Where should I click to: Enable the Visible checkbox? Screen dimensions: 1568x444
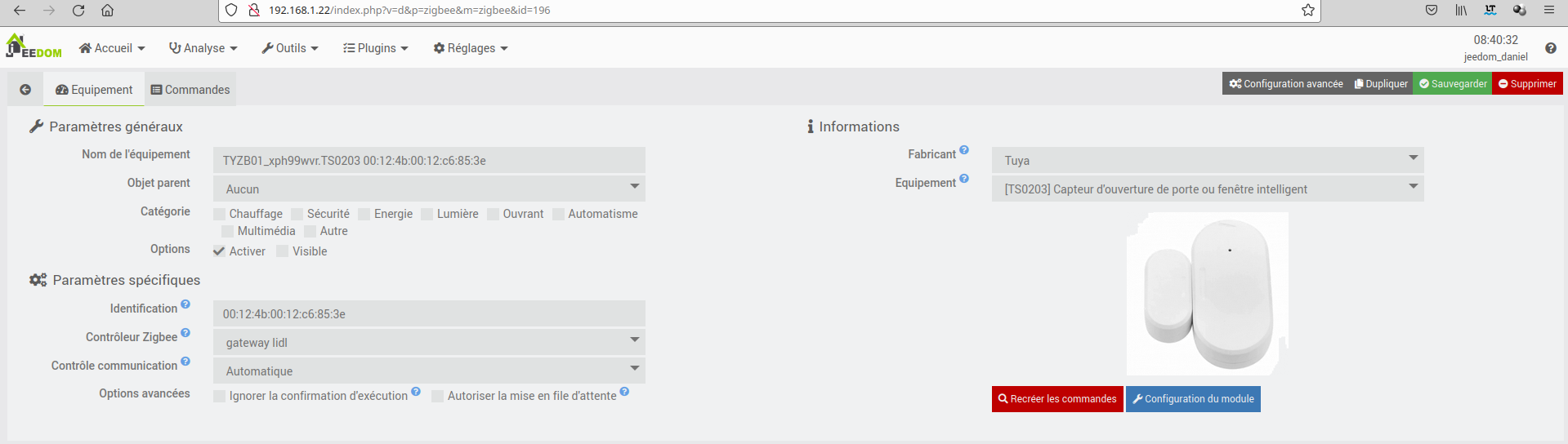pos(283,251)
